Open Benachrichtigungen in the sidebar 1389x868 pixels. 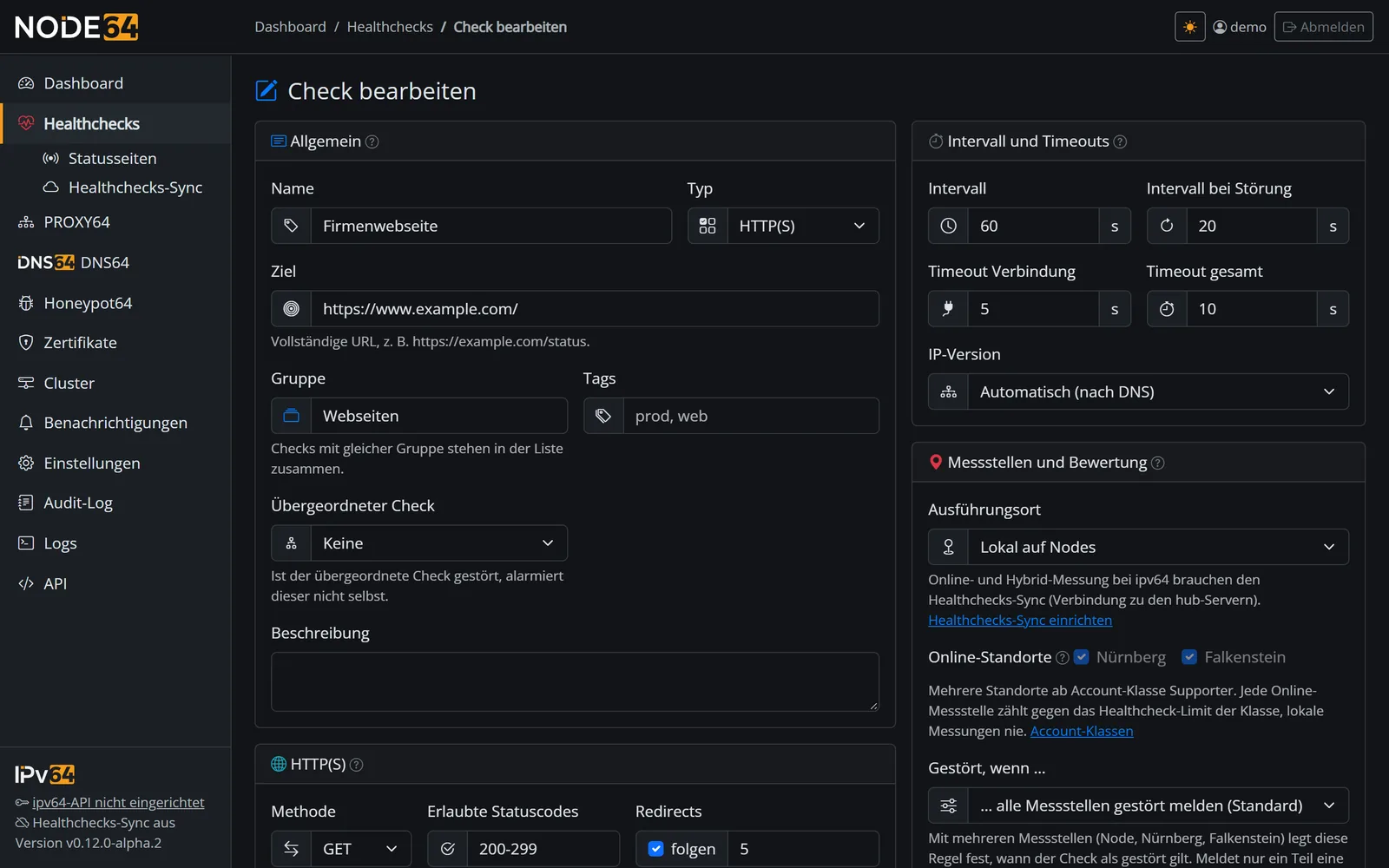pos(115,423)
